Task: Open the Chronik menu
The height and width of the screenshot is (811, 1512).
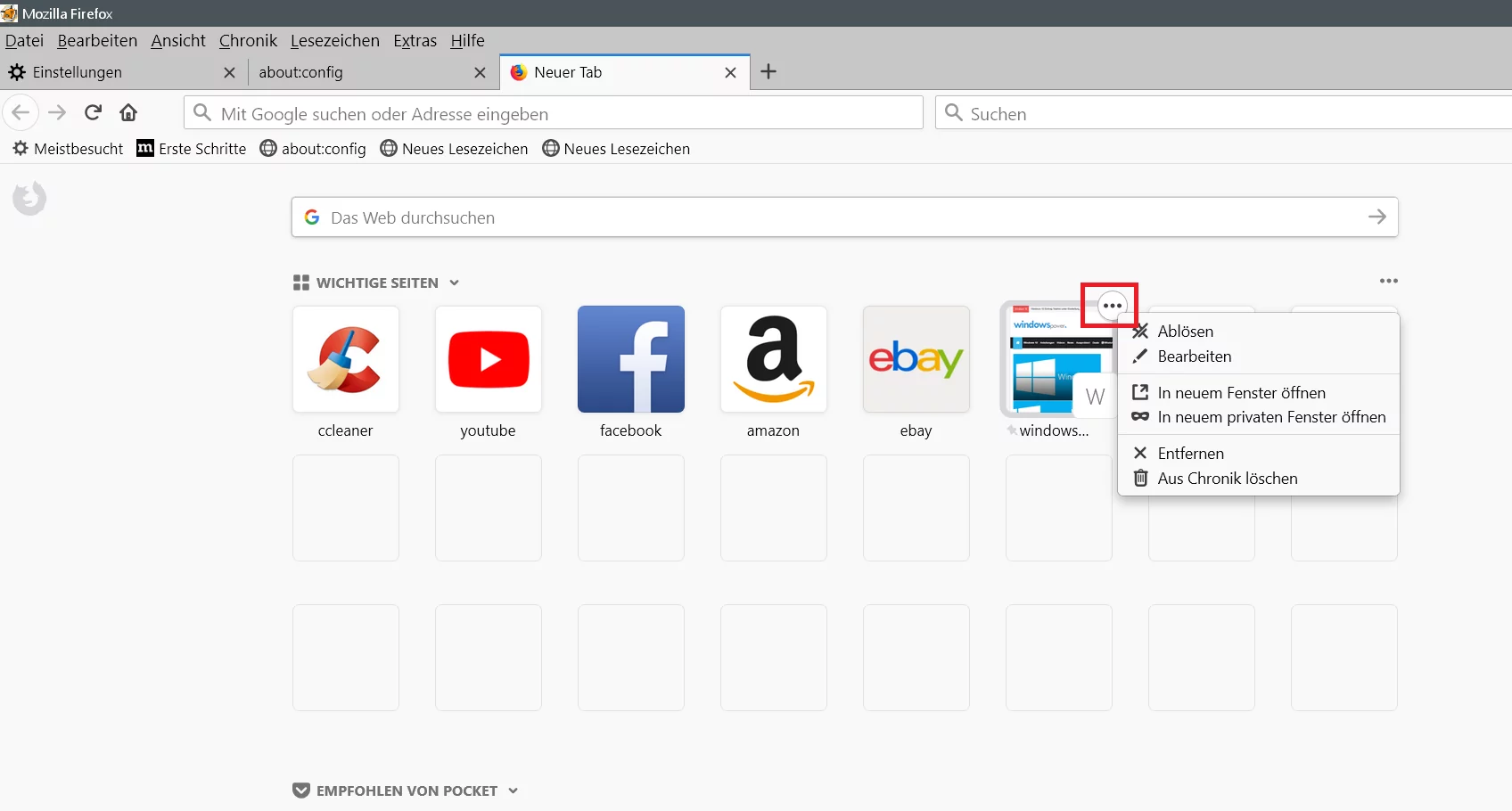Action: tap(247, 40)
